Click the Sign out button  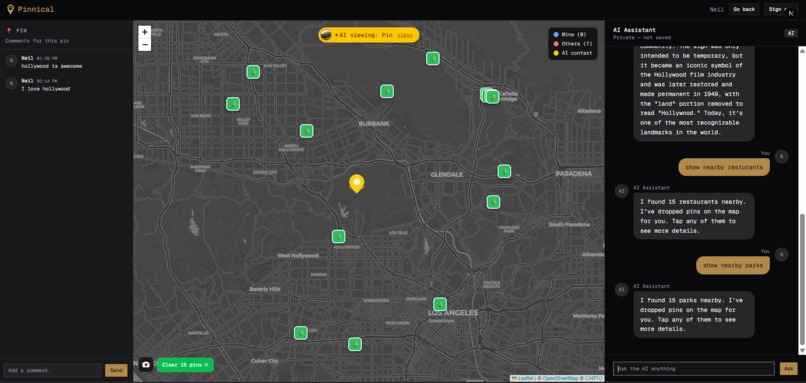[776, 9]
